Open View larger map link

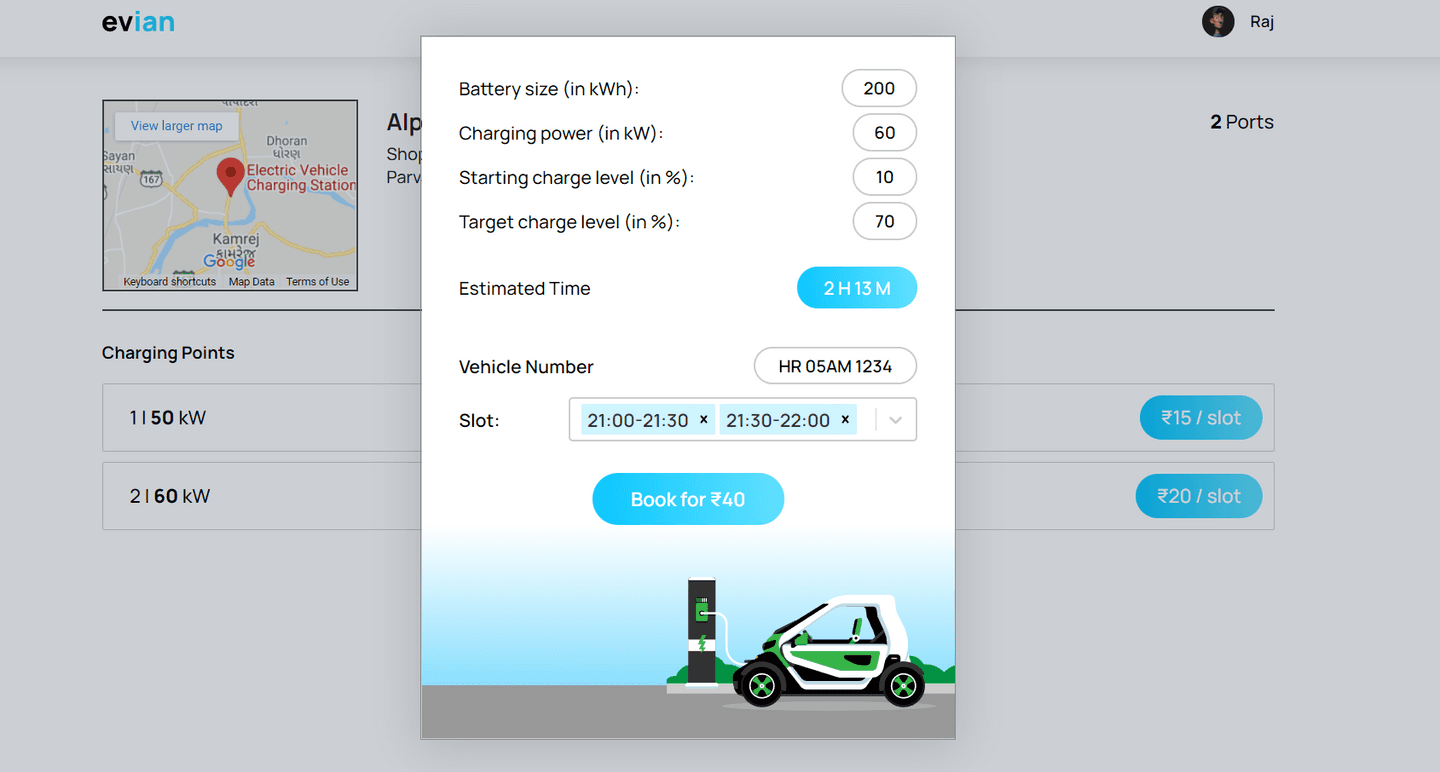click(x=177, y=126)
